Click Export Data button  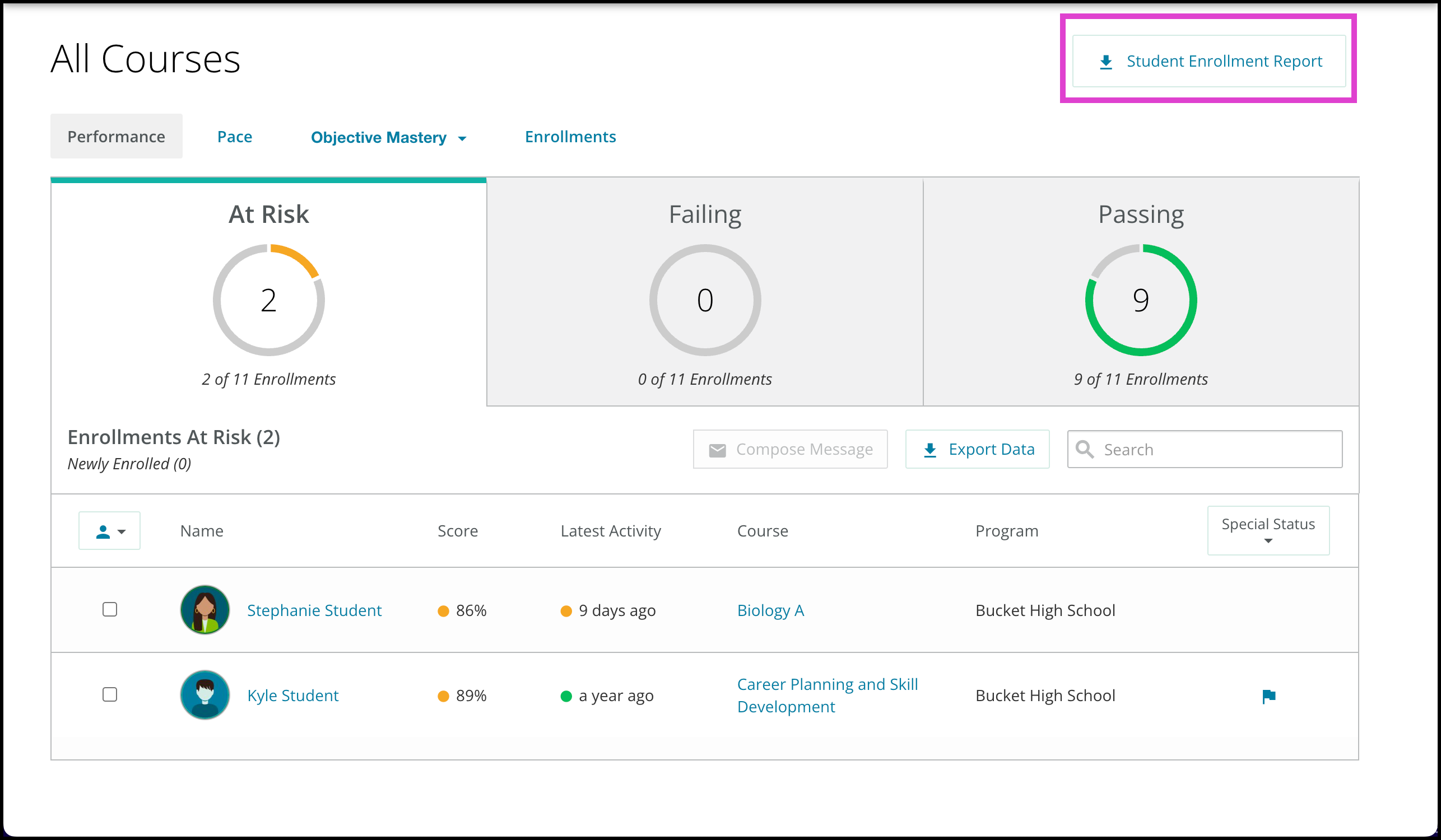(977, 449)
